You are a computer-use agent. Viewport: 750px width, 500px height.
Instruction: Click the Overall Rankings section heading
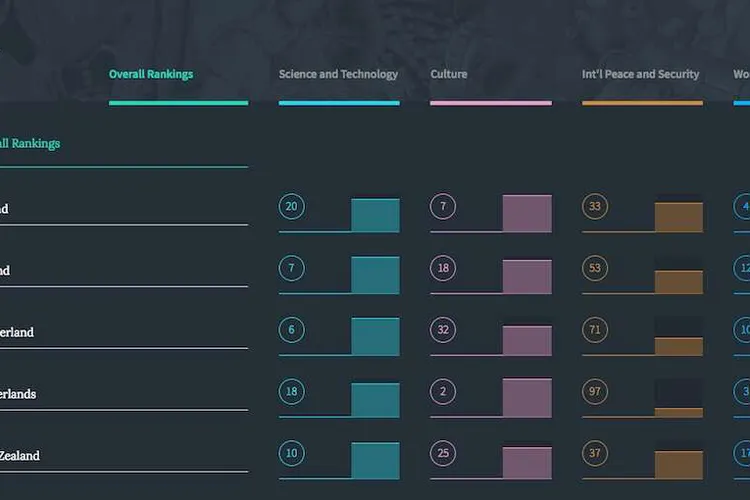pos(30,143)
